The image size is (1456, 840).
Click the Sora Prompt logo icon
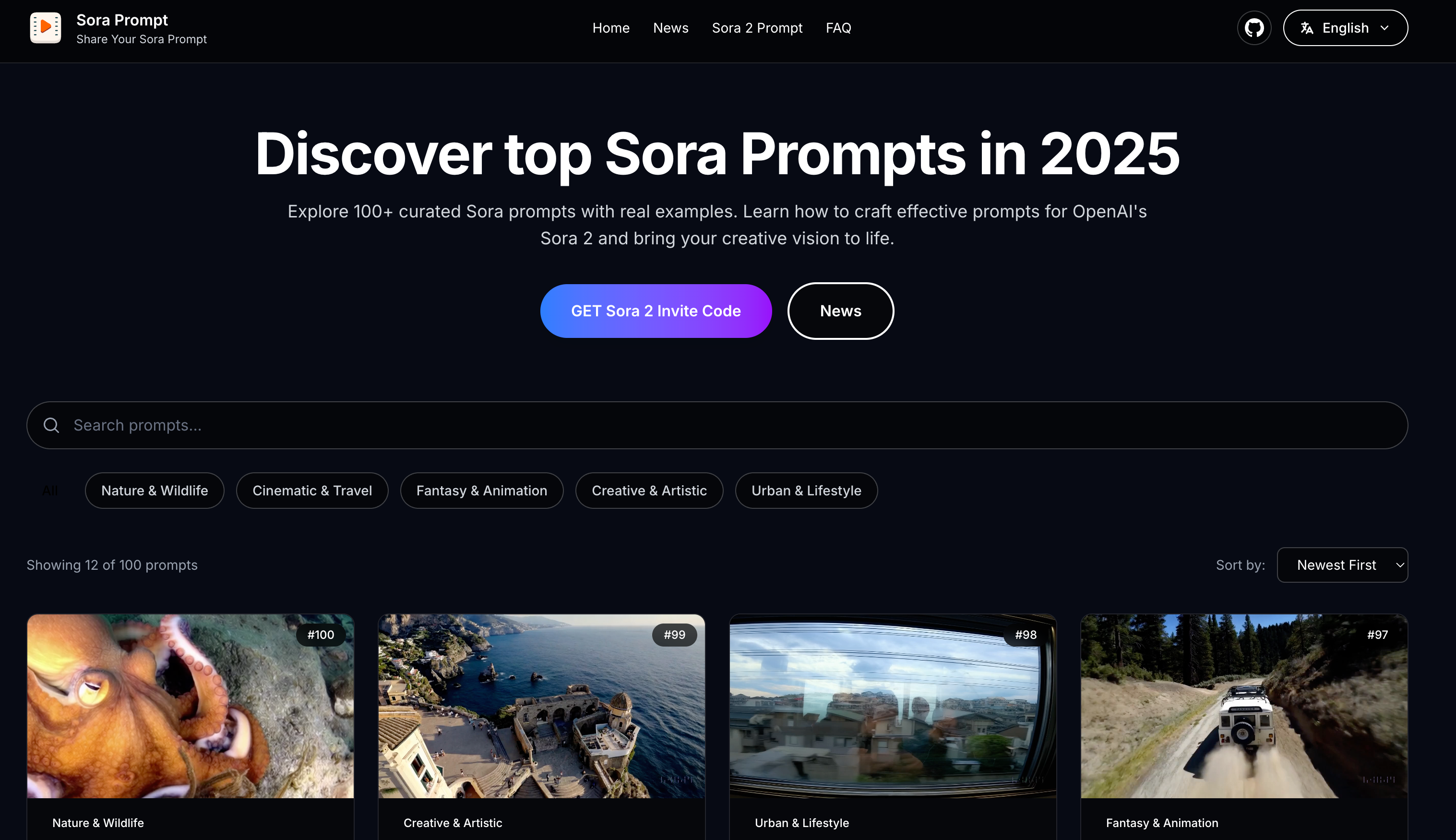[46, 28]
